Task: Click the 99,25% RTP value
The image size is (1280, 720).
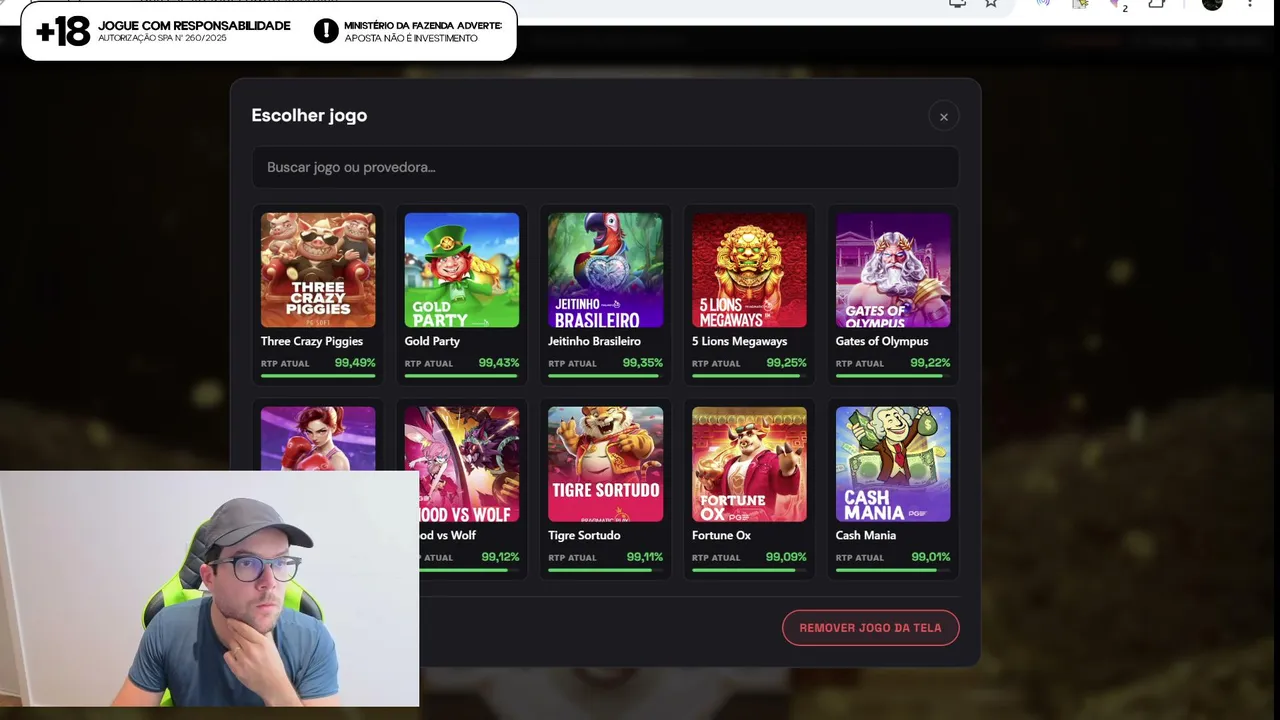Action: 787,363
